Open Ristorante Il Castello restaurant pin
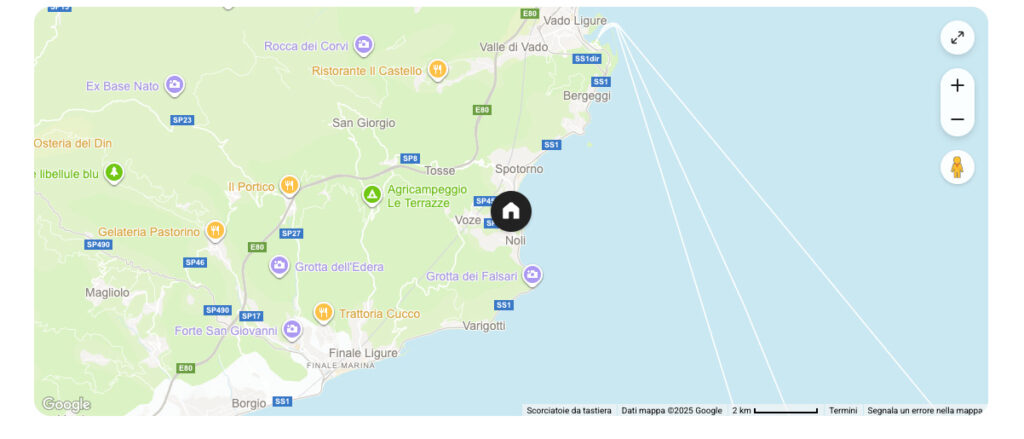This screenshot has width=1024, height=439. pyautogui.click(x=438, y=70)
